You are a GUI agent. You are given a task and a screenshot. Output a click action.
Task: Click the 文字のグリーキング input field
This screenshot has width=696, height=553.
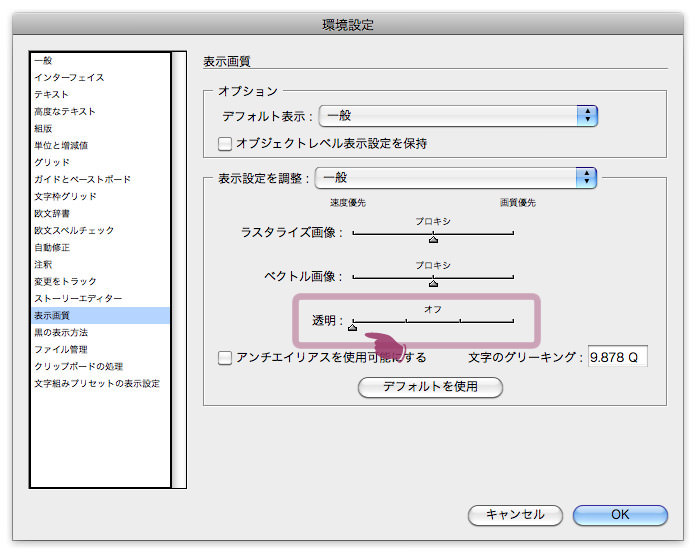pos(617,356)
